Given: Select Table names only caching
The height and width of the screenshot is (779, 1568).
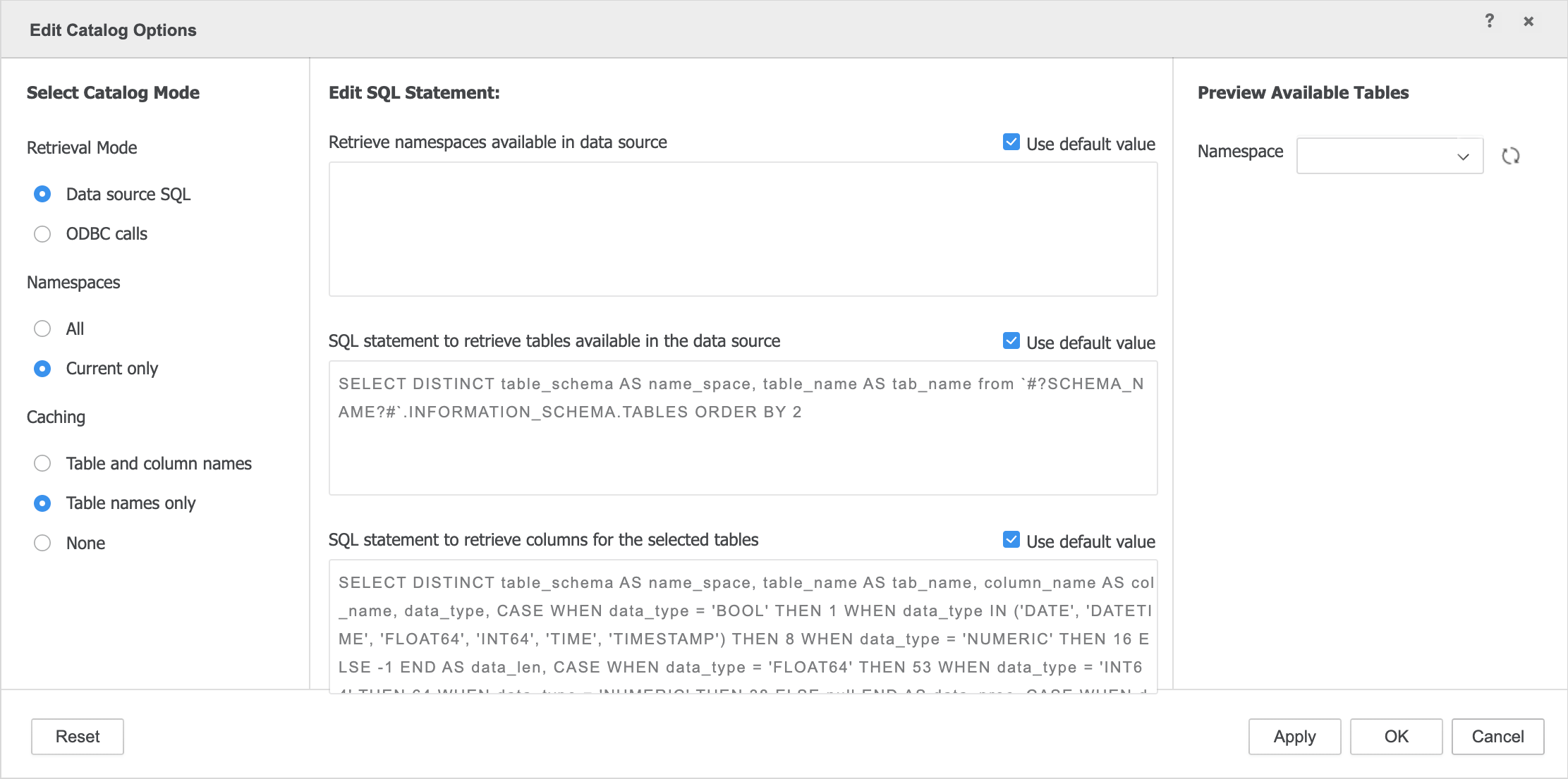Looking at the screenshot, I should click(42, 503).
